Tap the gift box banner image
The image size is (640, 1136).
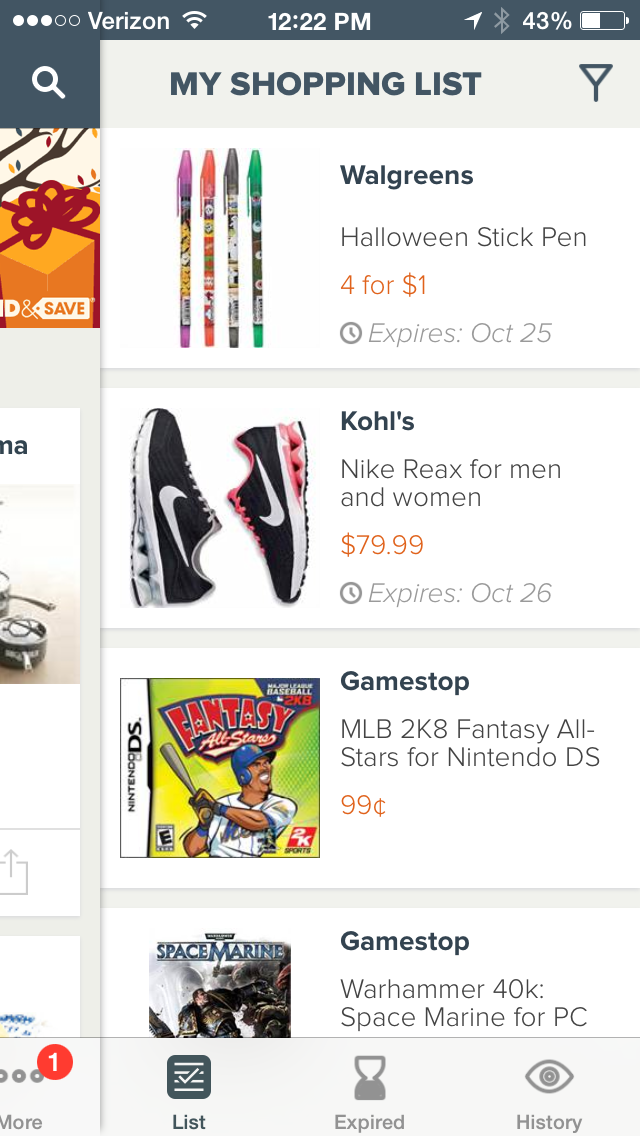coord(48,228)
